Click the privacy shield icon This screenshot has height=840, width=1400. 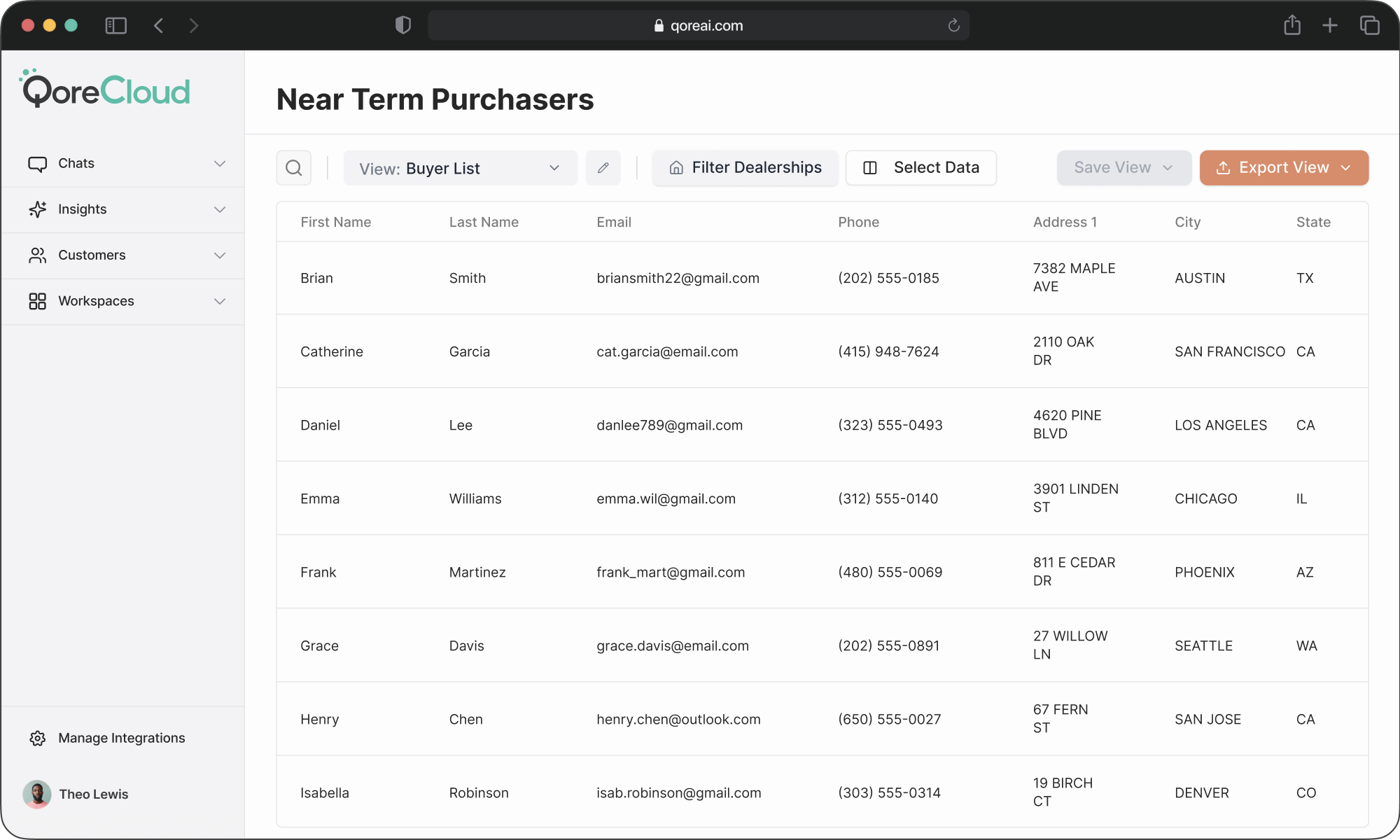point(403,26)
